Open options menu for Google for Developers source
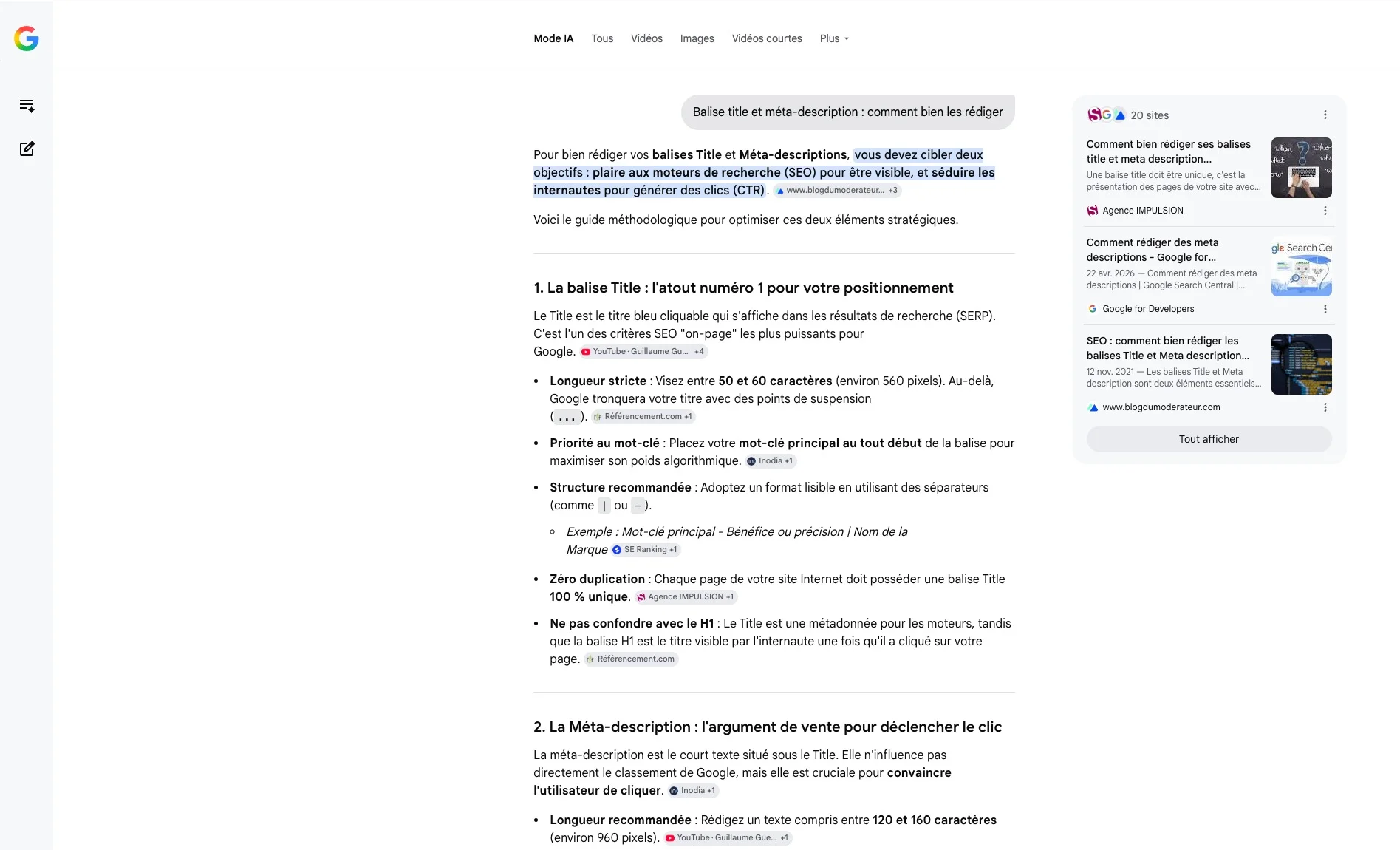 pos(1325,309)
